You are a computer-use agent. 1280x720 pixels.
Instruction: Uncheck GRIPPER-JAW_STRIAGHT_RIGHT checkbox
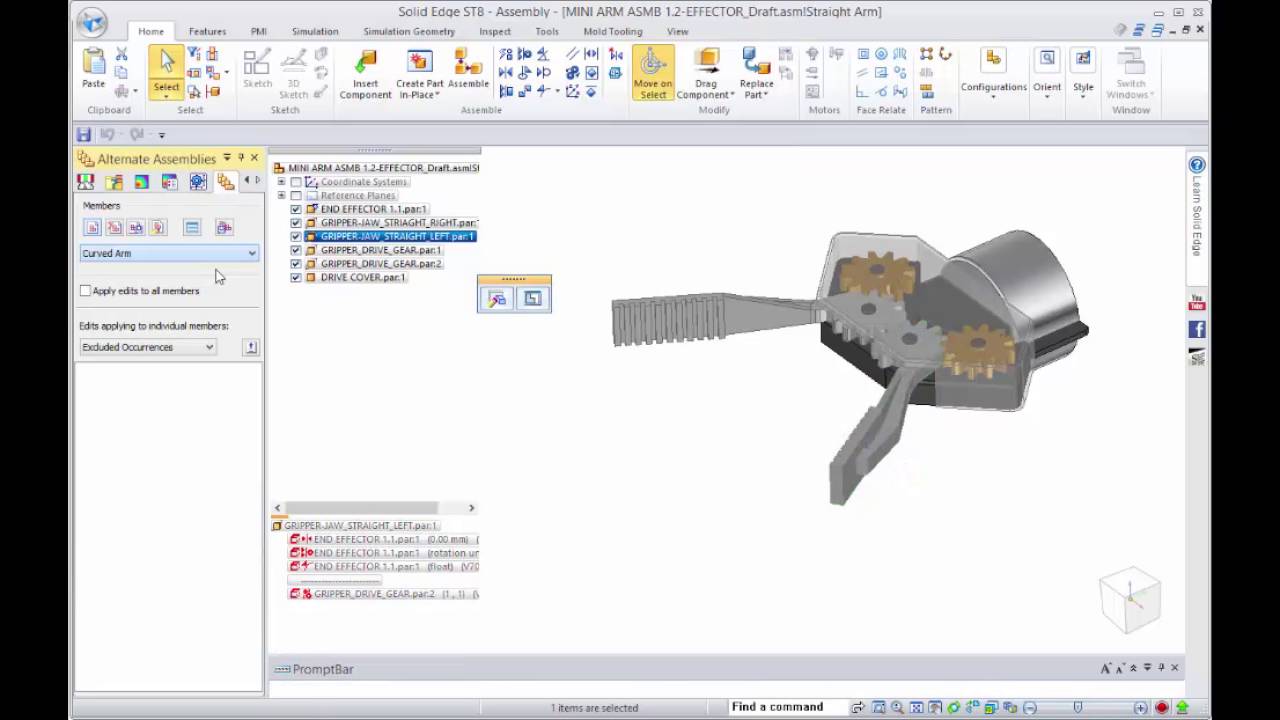[x=296, y=223]
